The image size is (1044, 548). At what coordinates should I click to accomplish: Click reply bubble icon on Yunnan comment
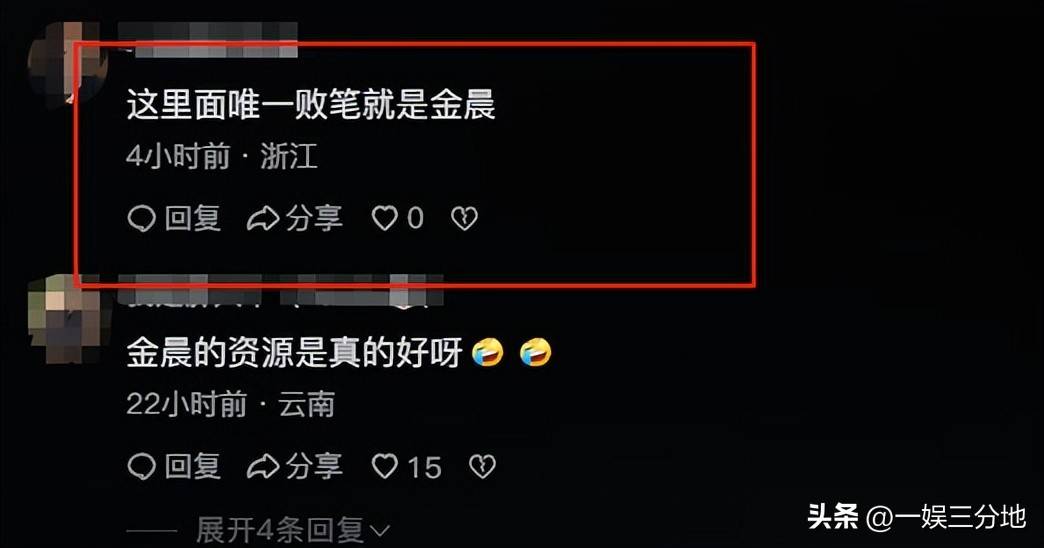[x=141, y=467]
